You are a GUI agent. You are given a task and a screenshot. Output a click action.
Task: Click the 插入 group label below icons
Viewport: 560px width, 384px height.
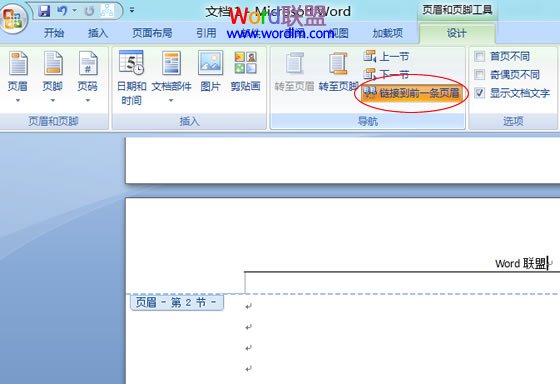coord(189,121)
